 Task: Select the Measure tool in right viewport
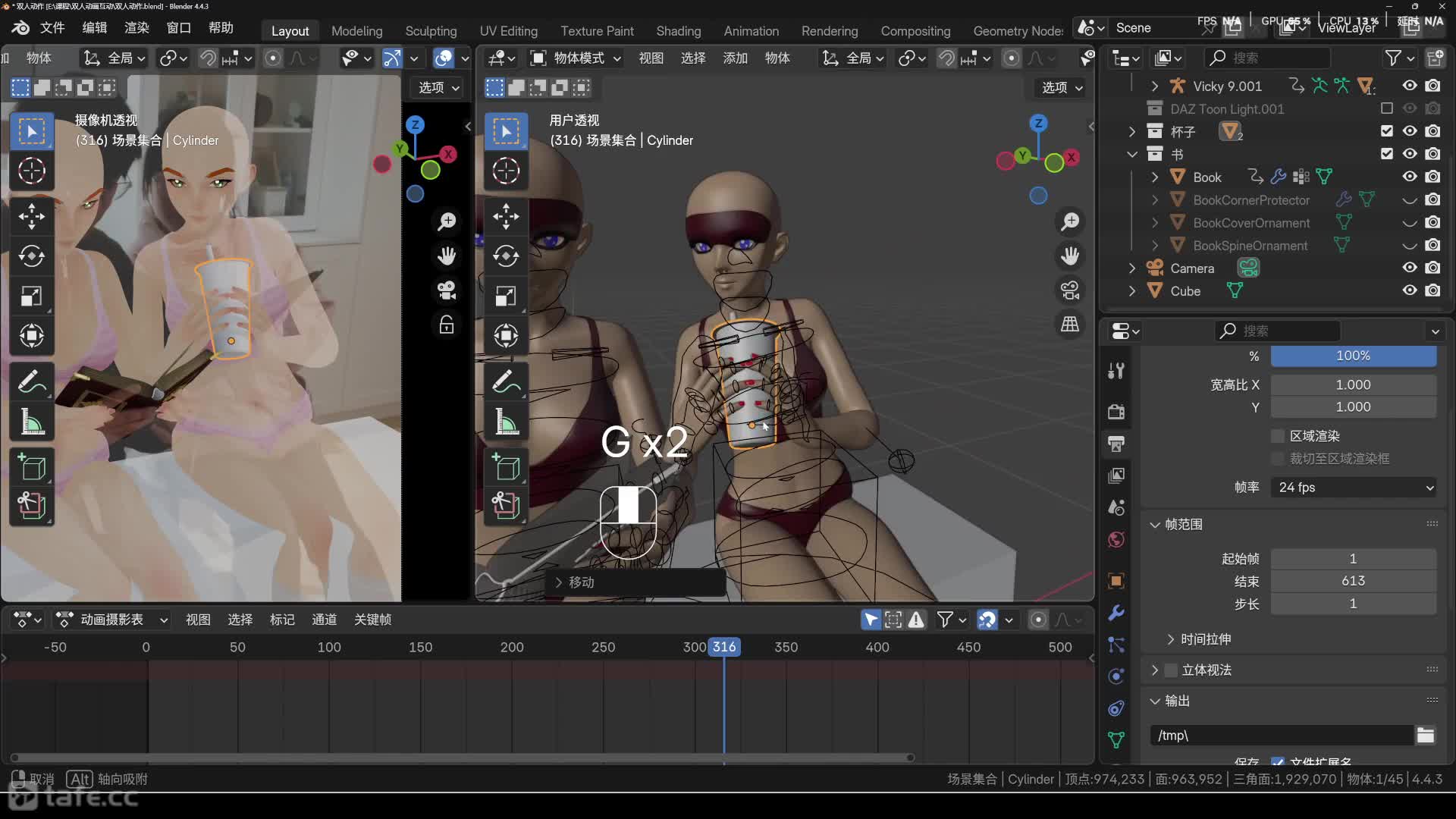506,422
